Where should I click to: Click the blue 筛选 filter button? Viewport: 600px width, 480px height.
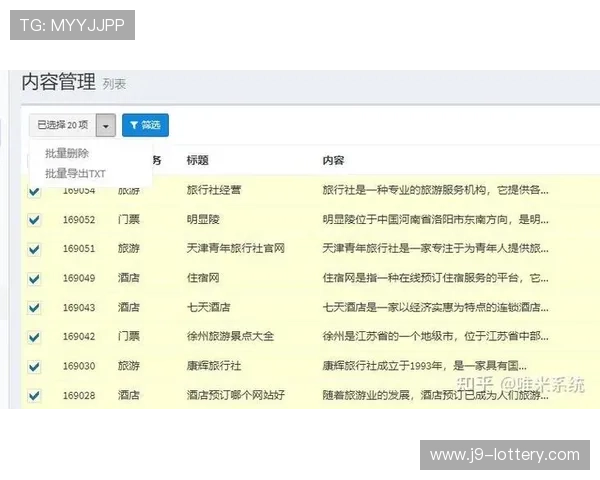pyautogui.click(x=145, y=125)
